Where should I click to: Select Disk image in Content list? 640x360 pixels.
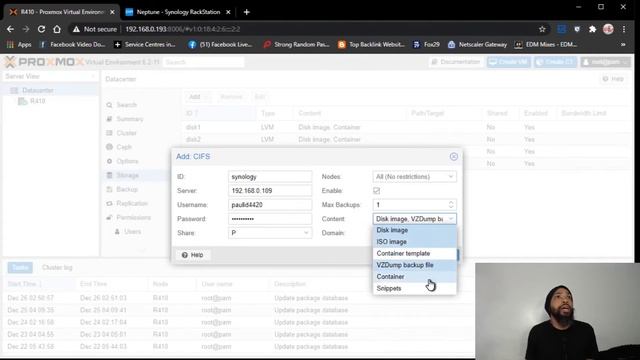(414, 230)
